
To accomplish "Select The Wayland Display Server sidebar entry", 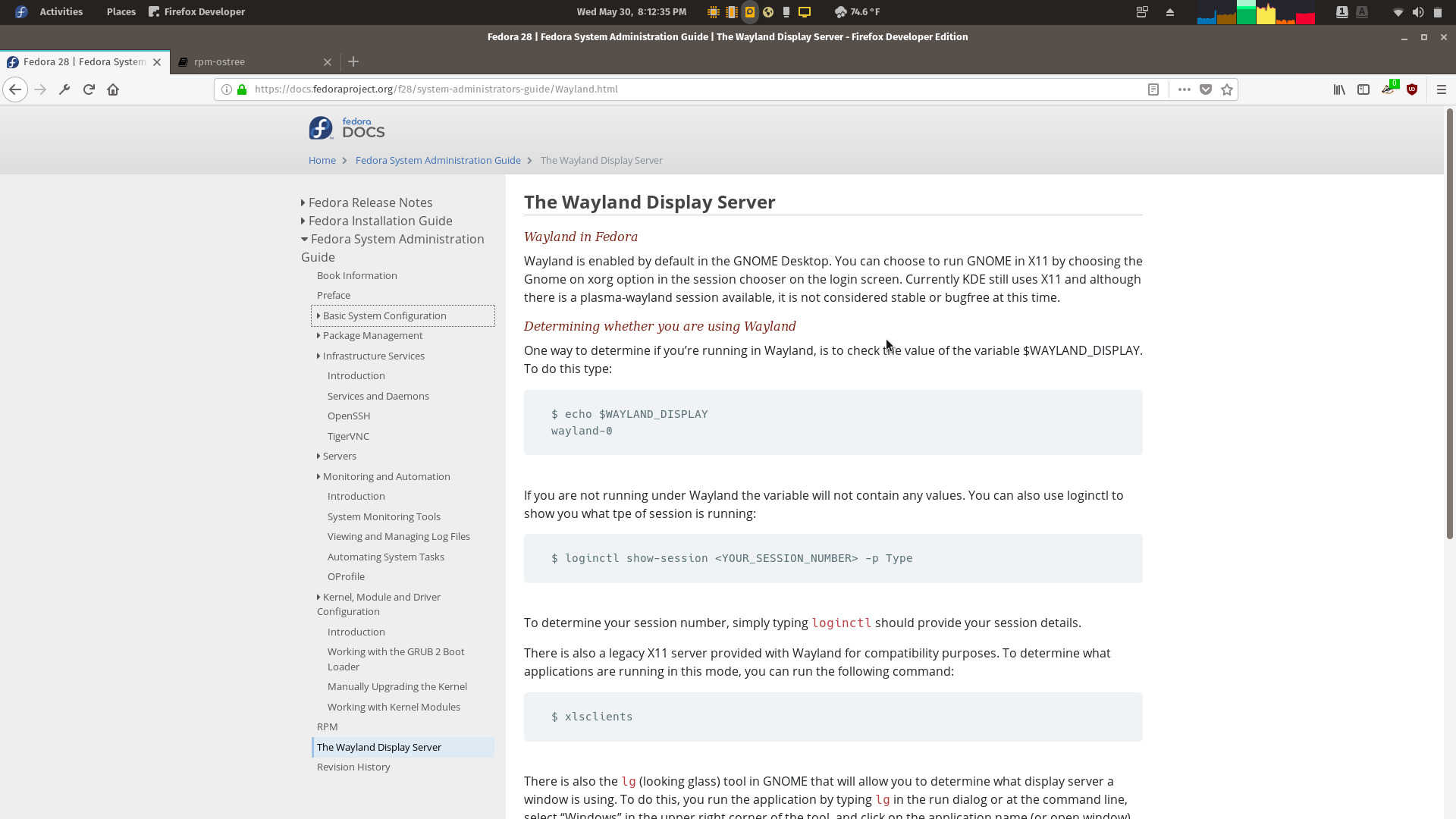I will click(403, 747).
